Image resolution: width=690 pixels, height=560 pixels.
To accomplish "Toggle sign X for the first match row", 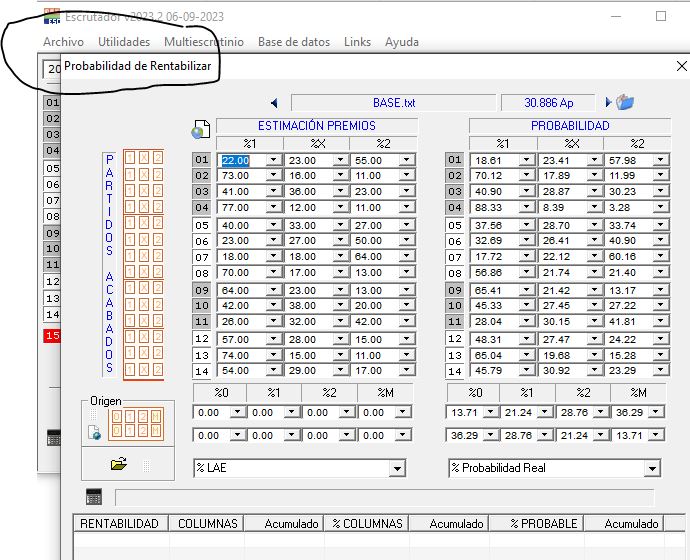I will coord(144,158).
